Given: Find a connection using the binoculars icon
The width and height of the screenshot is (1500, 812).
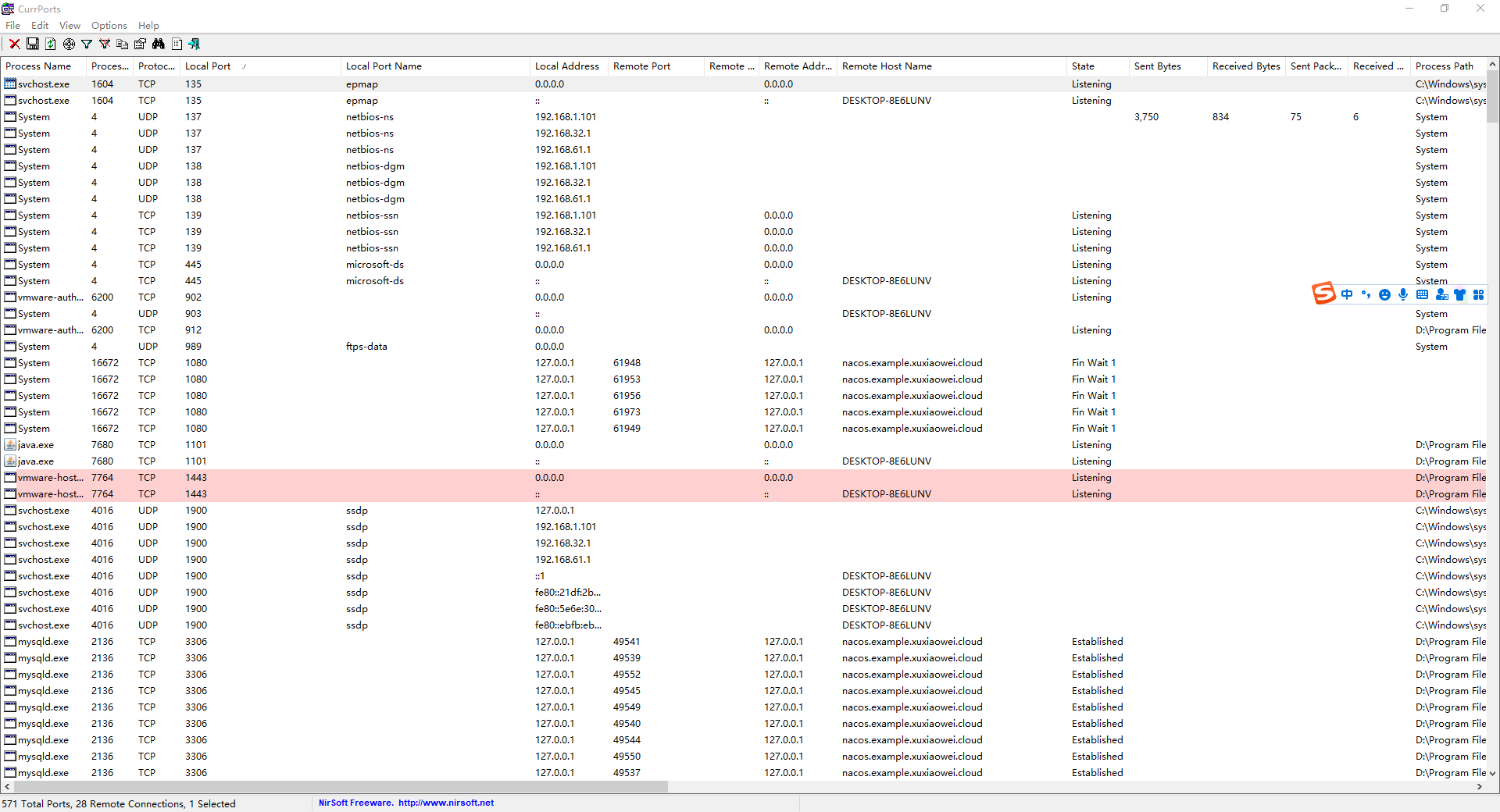Looking at the screenshot, I should [159, 44].
